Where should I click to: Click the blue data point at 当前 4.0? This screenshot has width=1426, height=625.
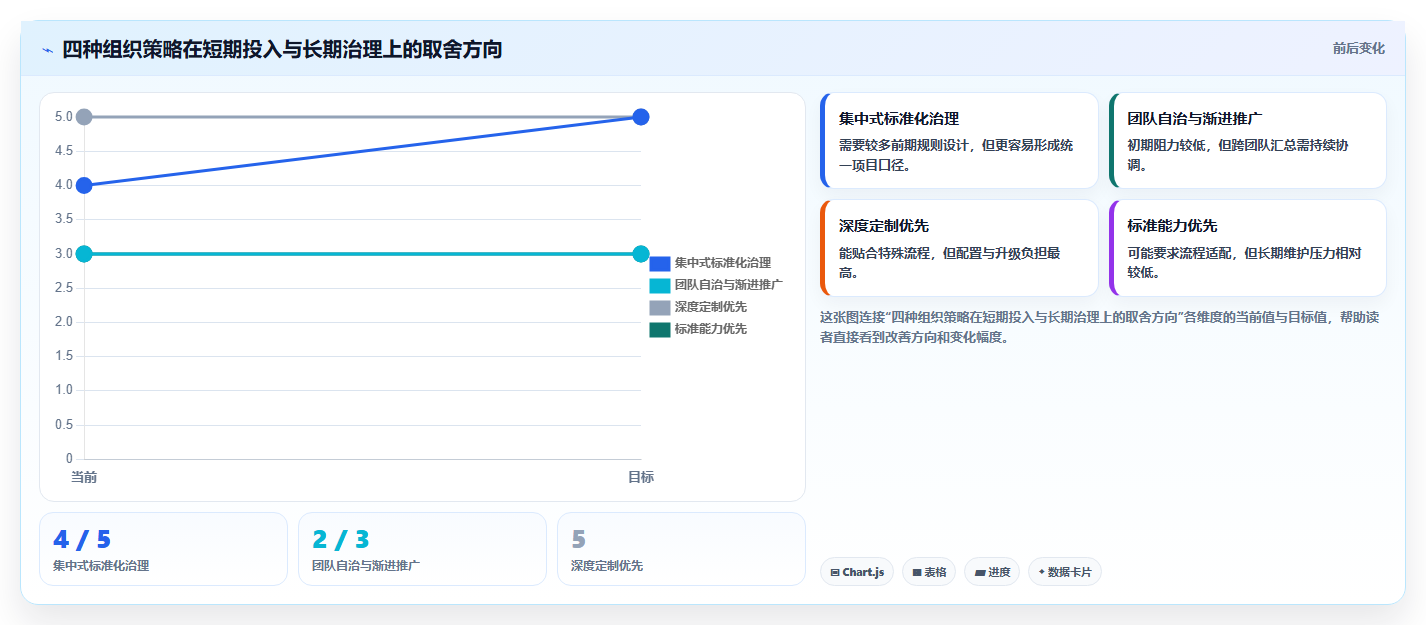(84, 185)
